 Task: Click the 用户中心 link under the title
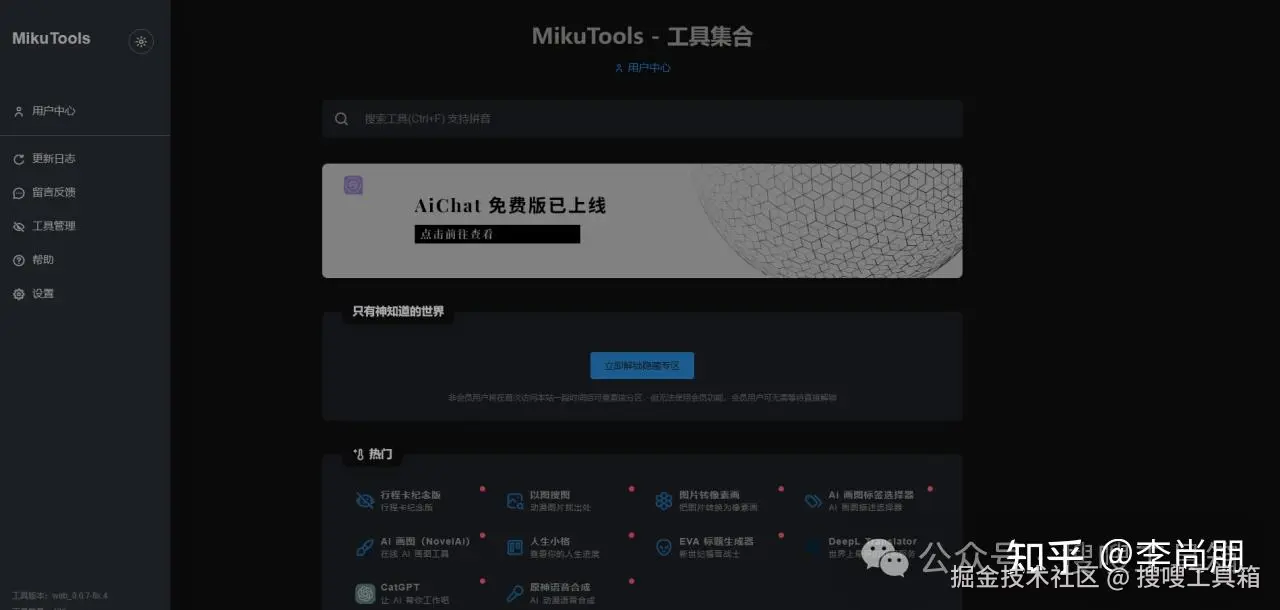point(642,68)
